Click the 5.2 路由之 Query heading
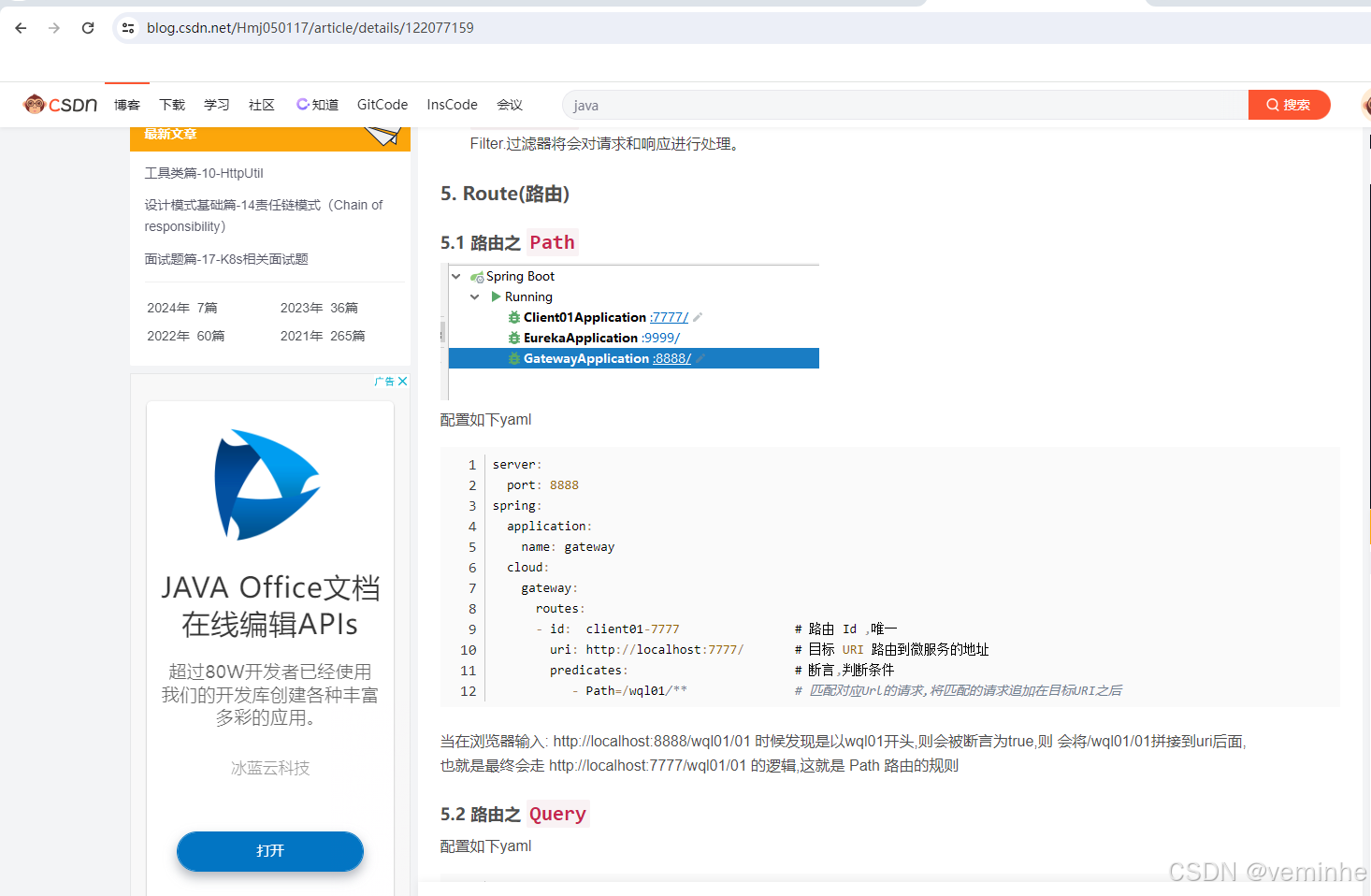Screen dimensions: 1371x896 click(x=514, y=815)
